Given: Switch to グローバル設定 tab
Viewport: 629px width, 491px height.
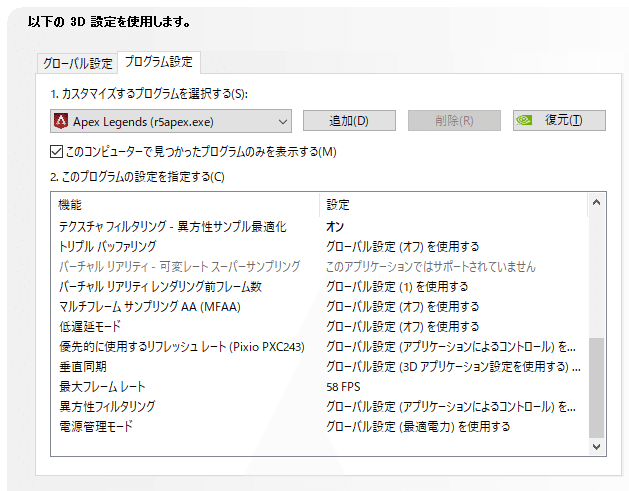Looking at the screenshot, I should coord(77,63).
